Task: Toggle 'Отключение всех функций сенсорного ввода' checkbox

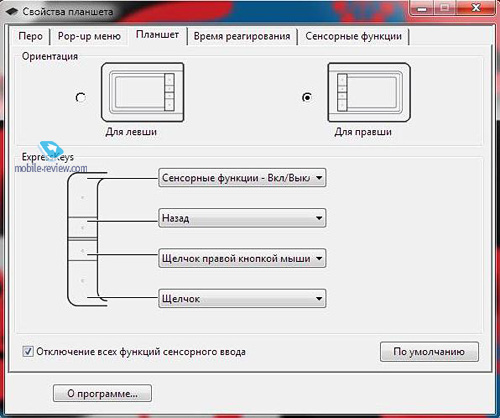Action: pos(28,351)
